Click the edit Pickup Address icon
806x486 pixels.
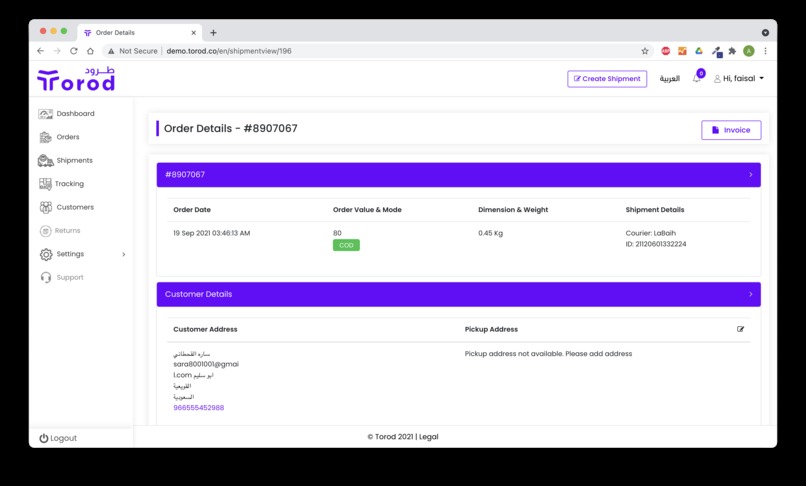(740, 329)
